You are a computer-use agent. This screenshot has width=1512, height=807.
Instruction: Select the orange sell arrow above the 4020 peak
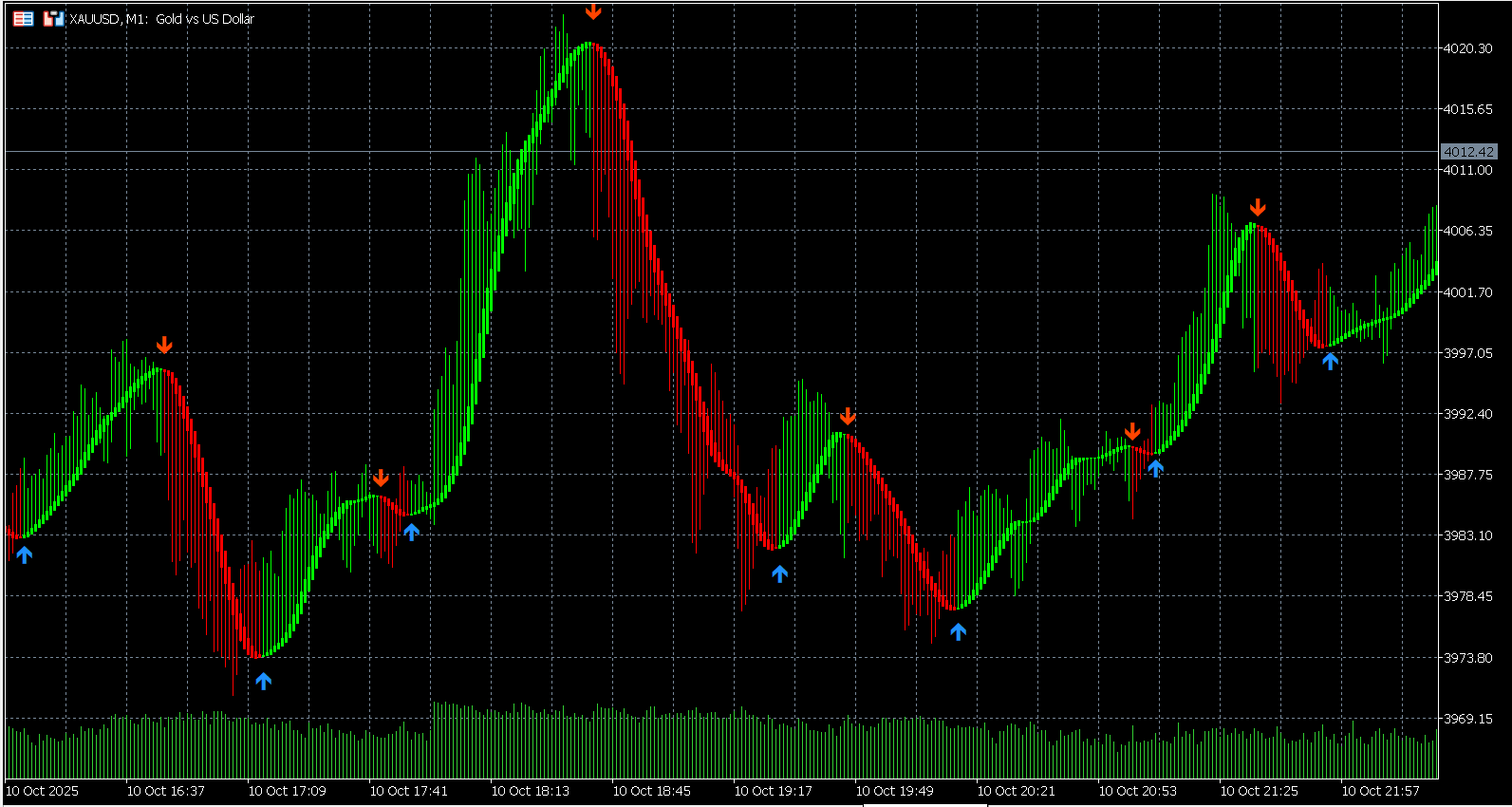593,11
